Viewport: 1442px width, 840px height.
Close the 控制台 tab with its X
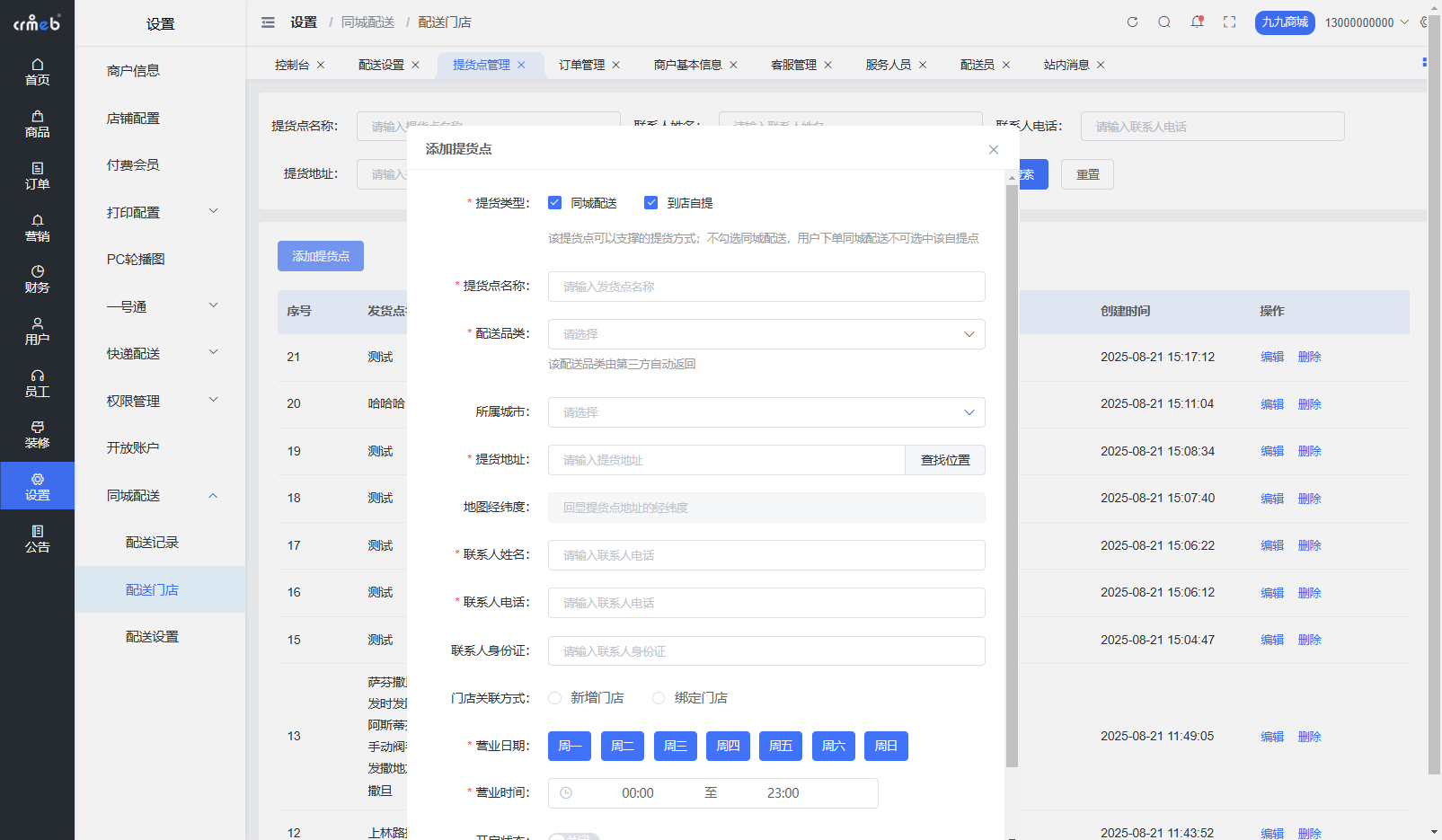coord(321,65)
